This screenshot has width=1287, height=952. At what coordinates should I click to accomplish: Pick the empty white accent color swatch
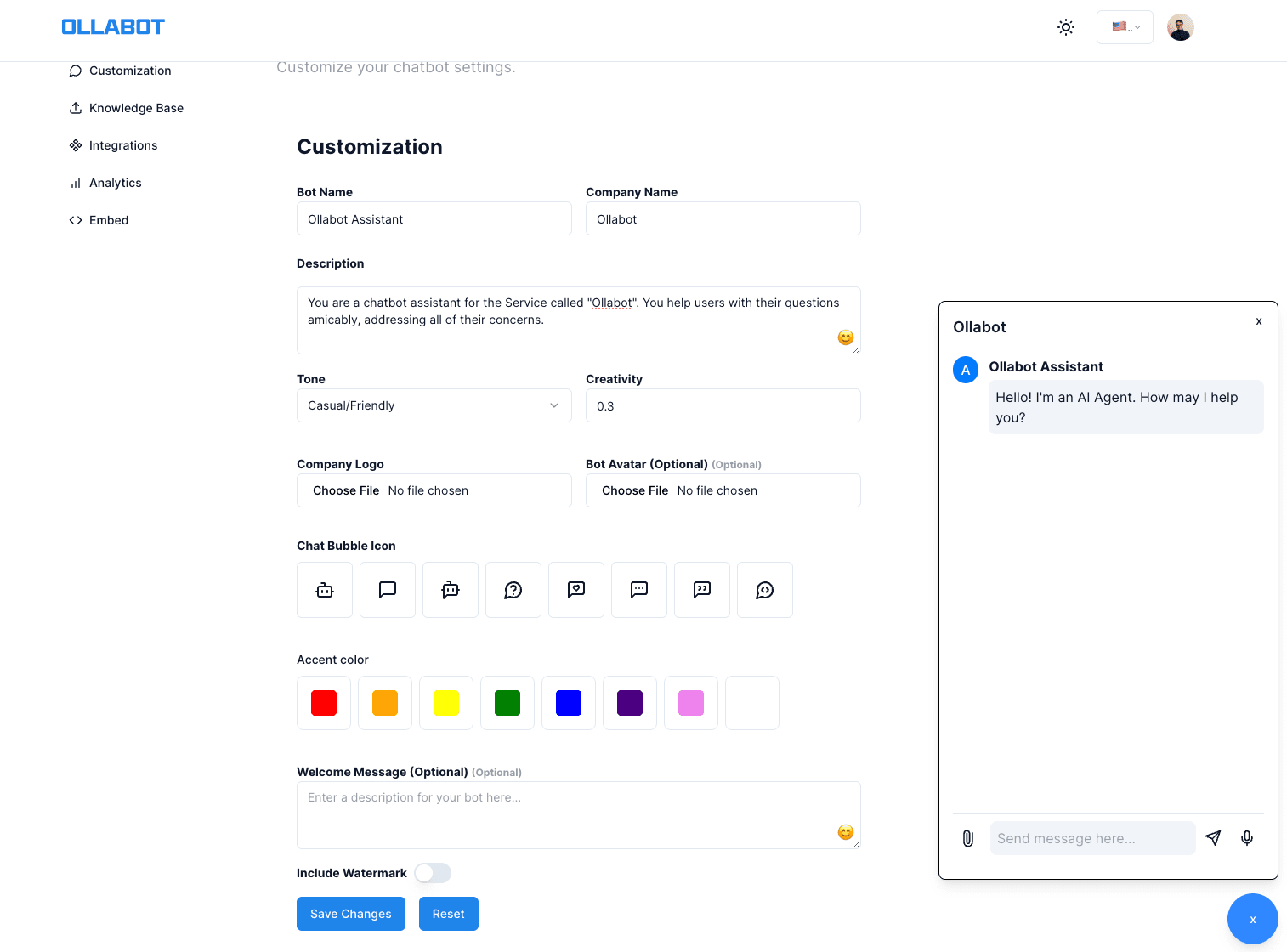pyautogui.click(x=752, y=703)
